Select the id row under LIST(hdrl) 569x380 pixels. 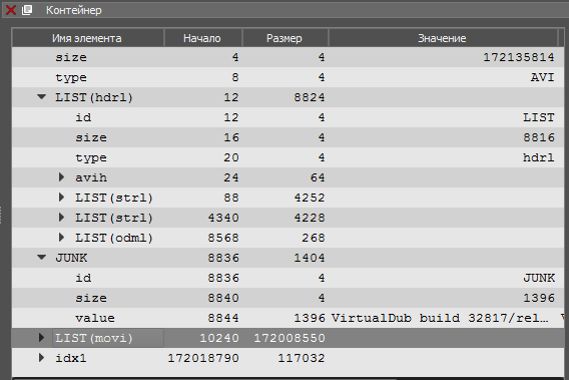tap(288, 117)
